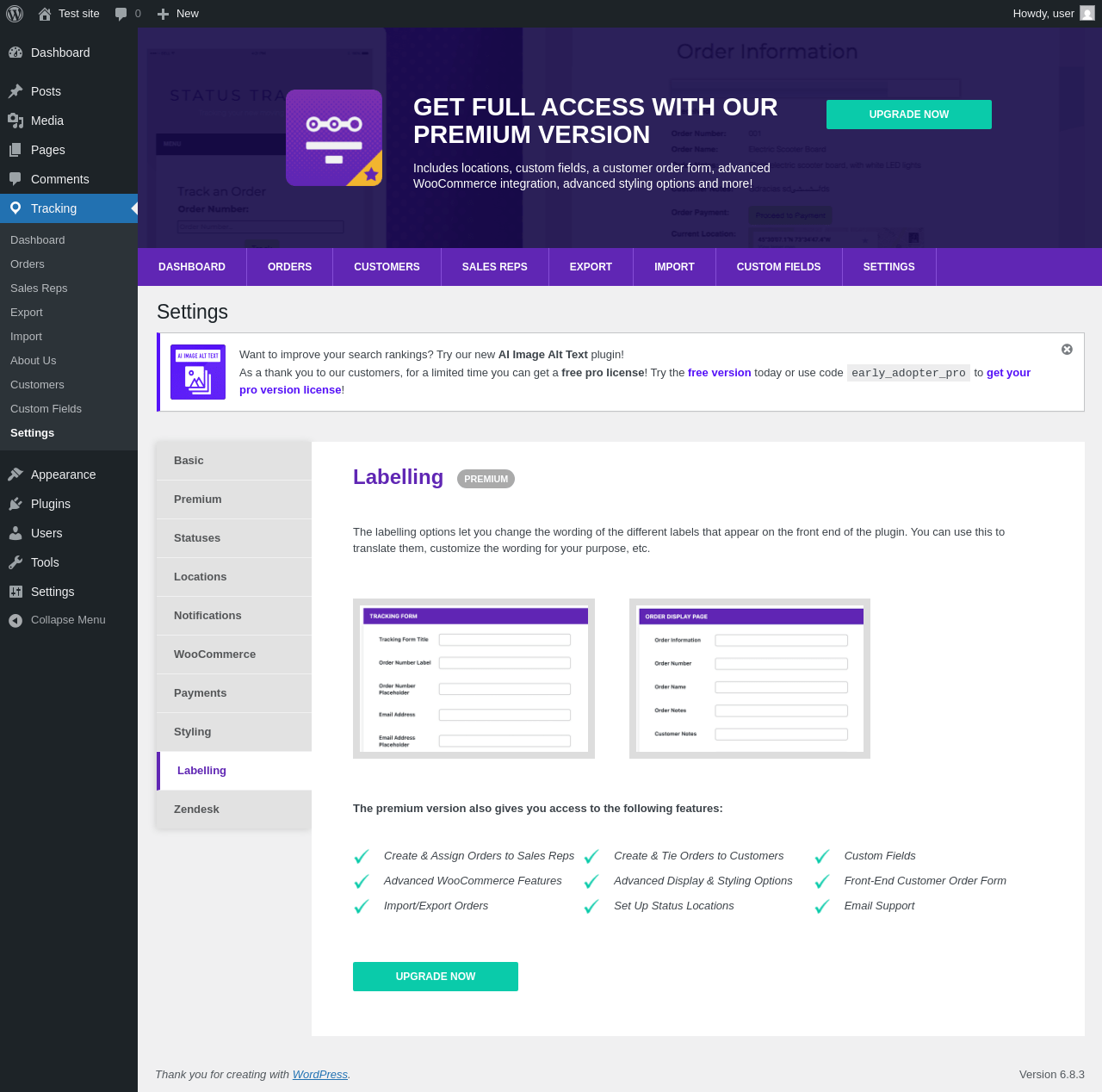Click the Posts pin icon
The image size is (1102, 1092).
click(15, 91)
